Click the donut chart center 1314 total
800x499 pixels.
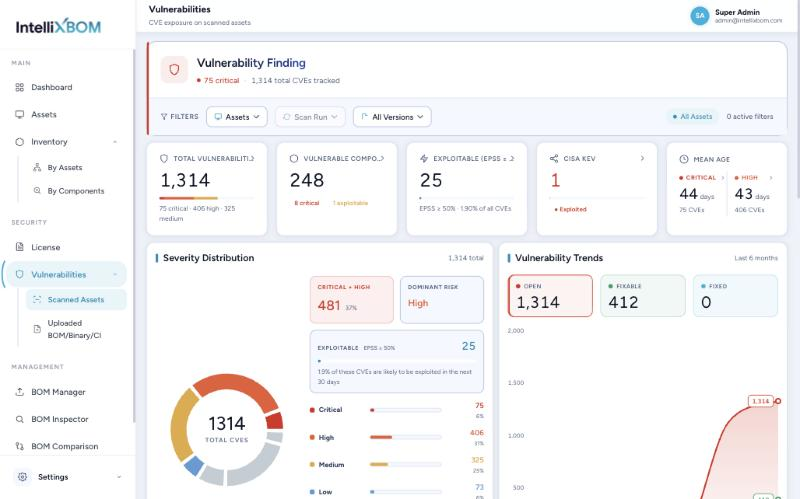227,429
